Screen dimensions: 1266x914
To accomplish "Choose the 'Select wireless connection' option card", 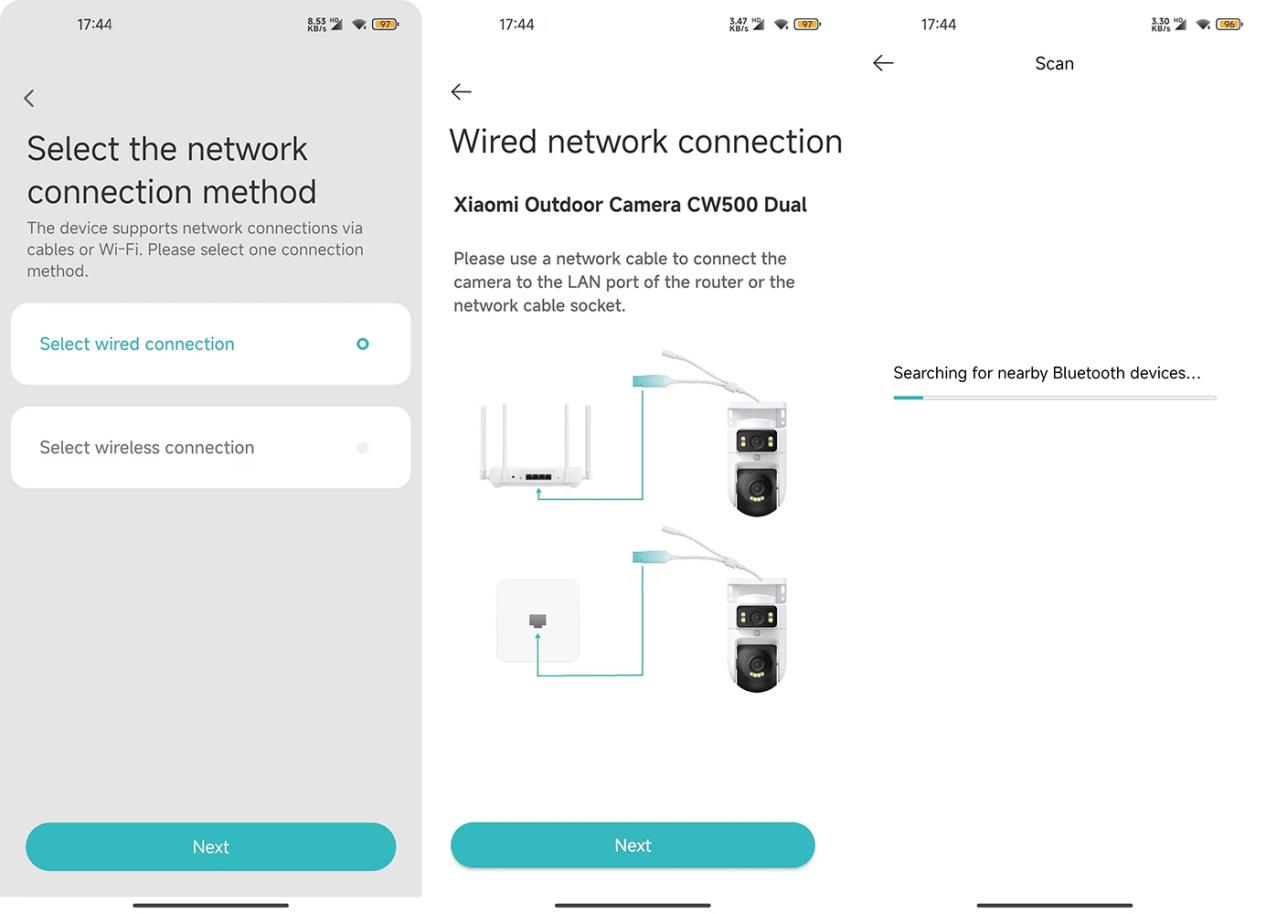I will (211, 447).
